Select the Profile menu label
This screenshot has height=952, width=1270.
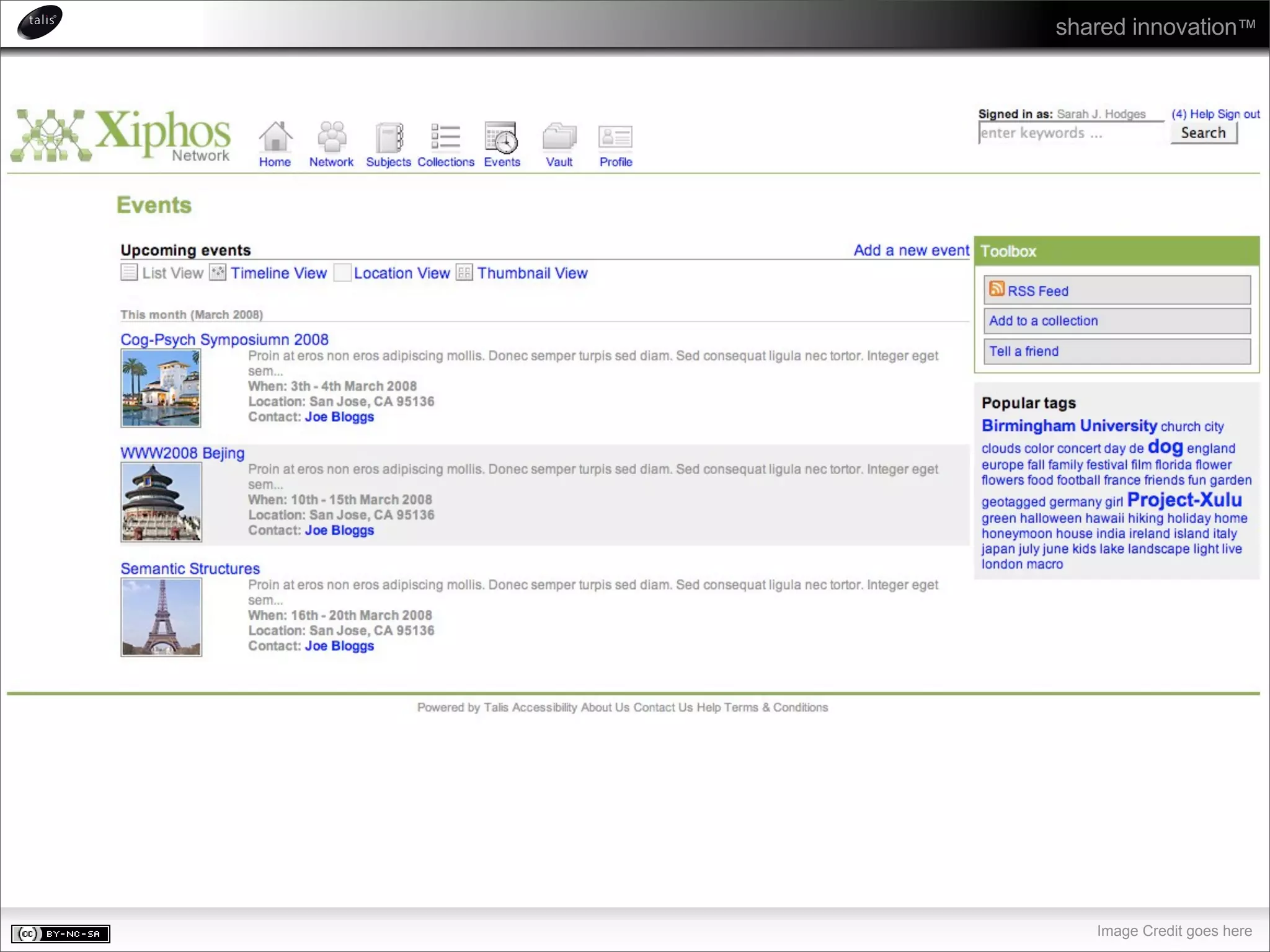coord(616,162)
